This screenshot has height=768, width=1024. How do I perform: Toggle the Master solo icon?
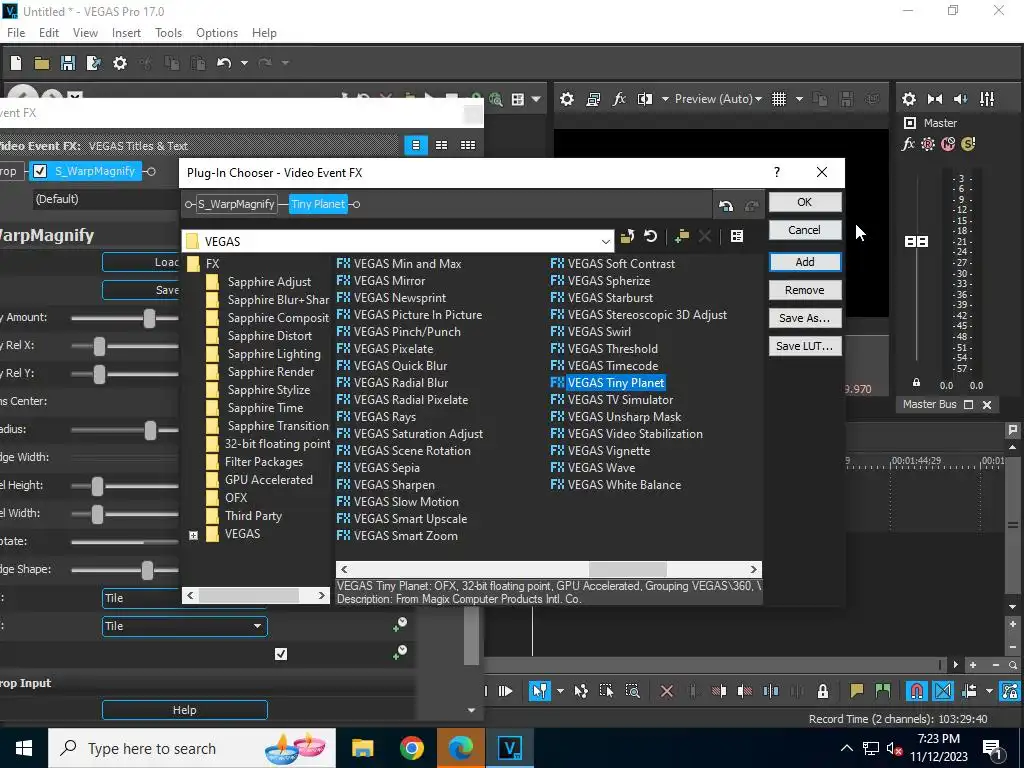968,144
